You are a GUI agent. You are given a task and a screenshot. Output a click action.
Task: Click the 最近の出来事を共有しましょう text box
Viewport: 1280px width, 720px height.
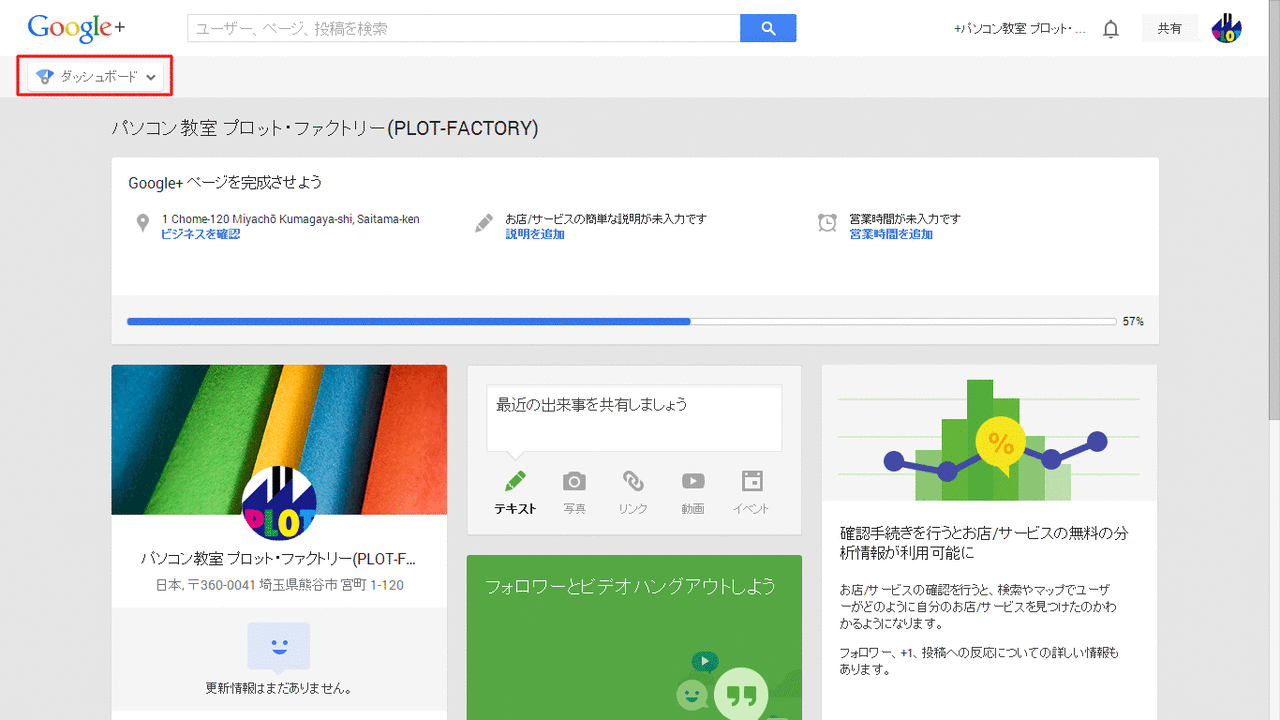(634, 418)
